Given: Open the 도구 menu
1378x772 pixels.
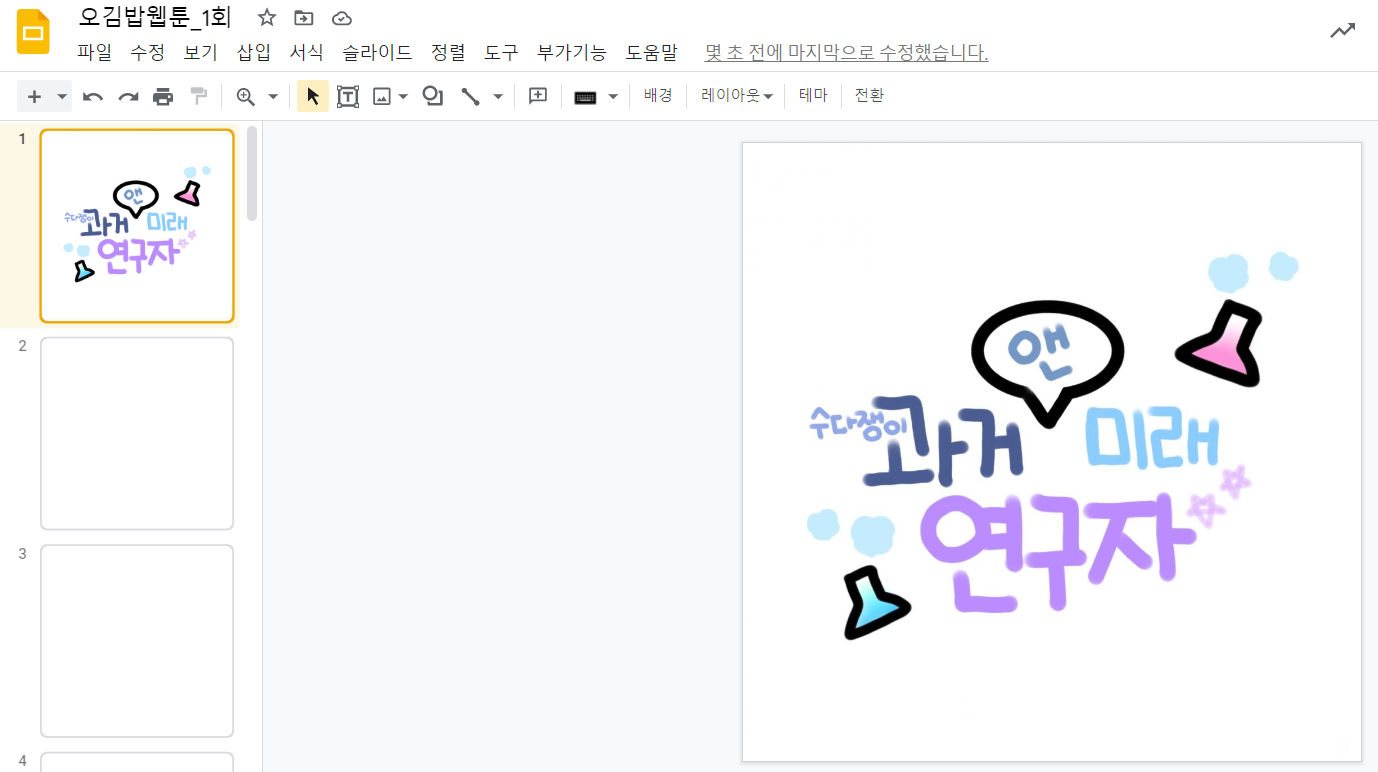Looking at the screenshot, I should tap(501, 52).
